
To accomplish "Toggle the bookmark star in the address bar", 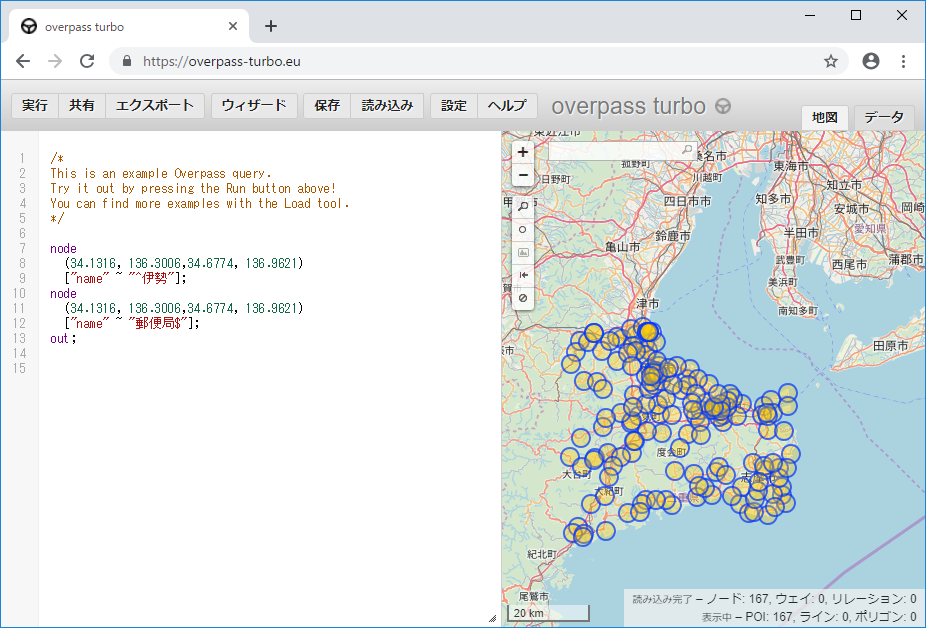I will click(831, 61).
